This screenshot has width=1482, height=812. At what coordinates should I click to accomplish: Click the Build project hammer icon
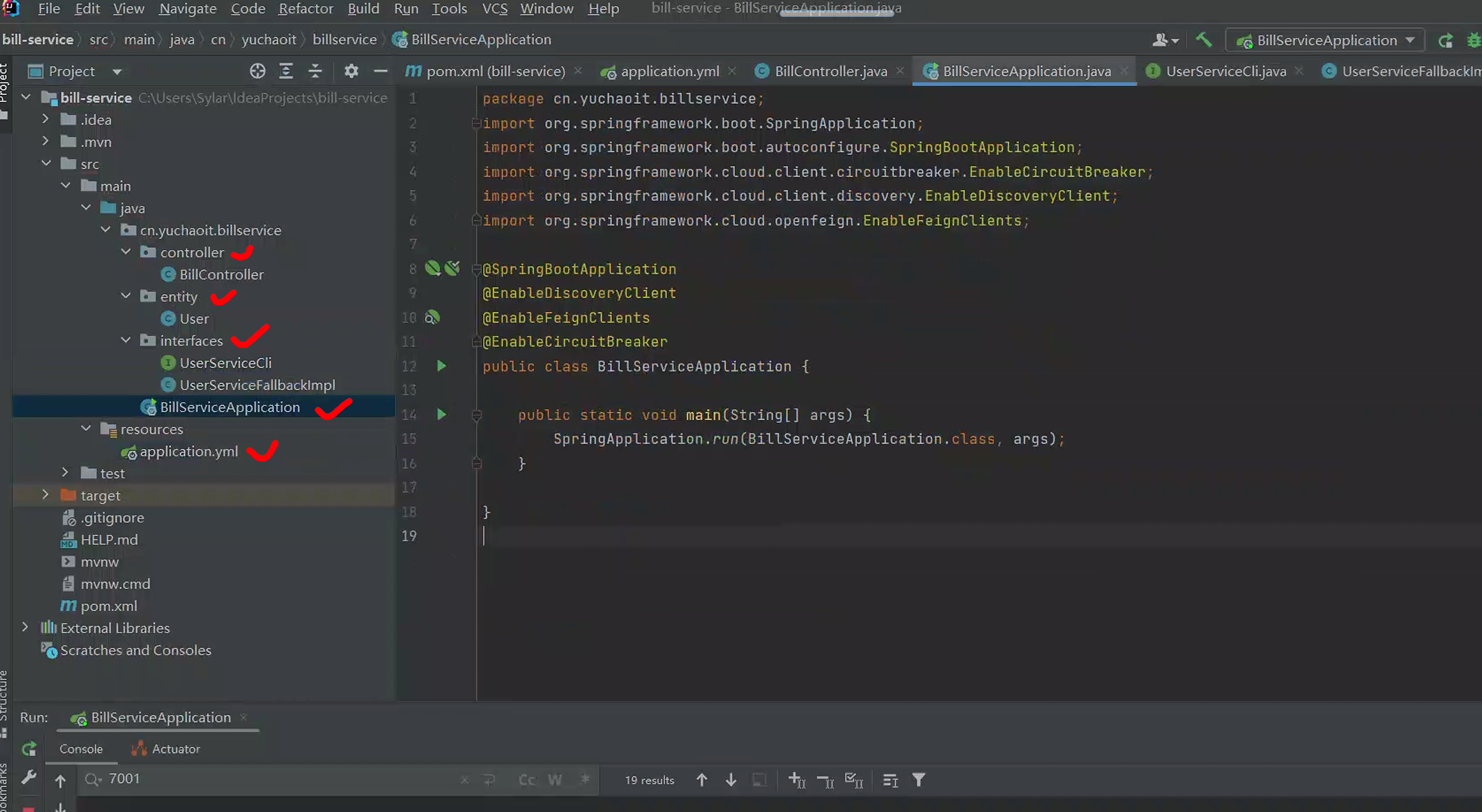pos(1203,40)
